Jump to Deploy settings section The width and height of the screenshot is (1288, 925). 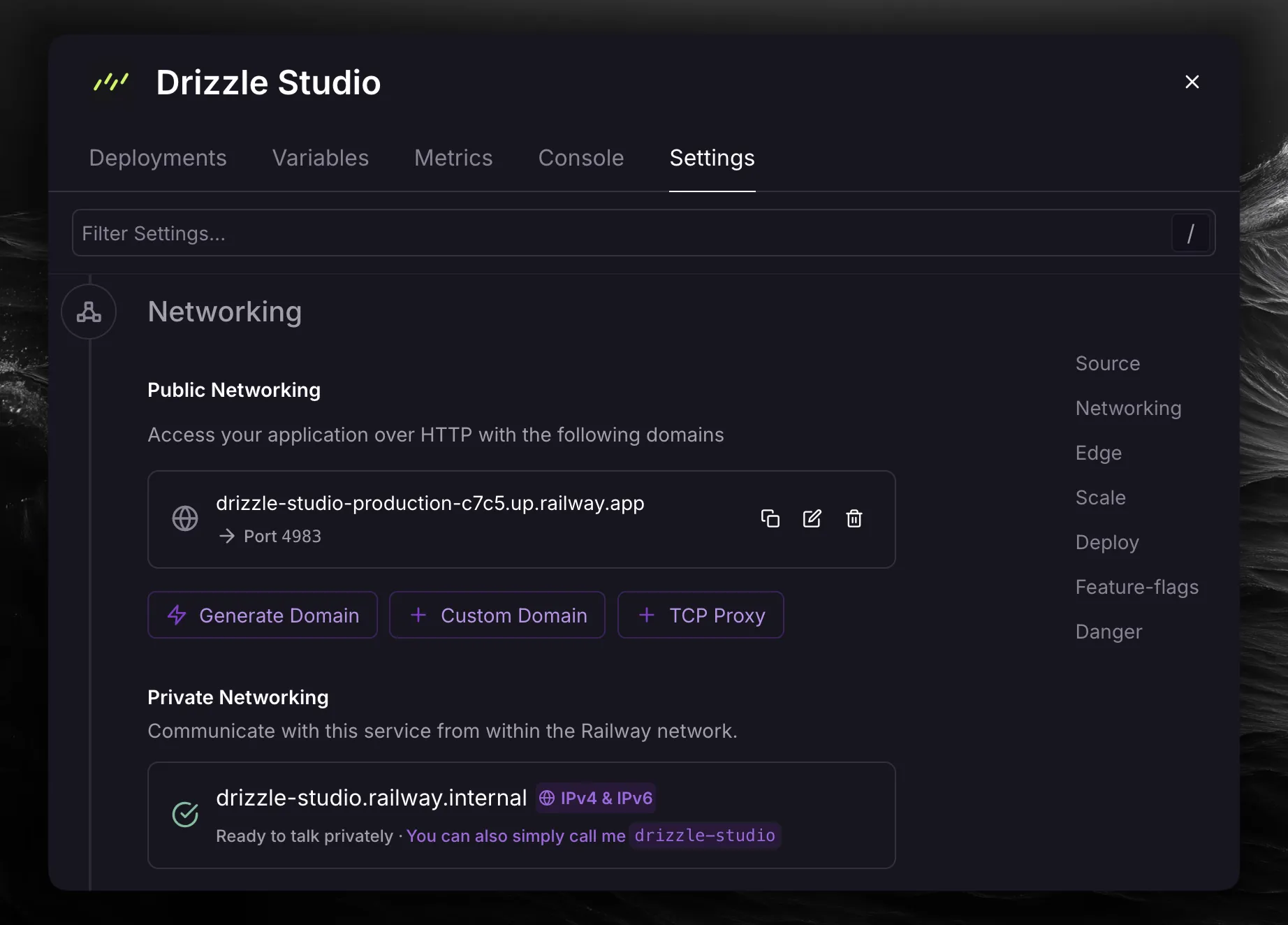coord(1107,542)
